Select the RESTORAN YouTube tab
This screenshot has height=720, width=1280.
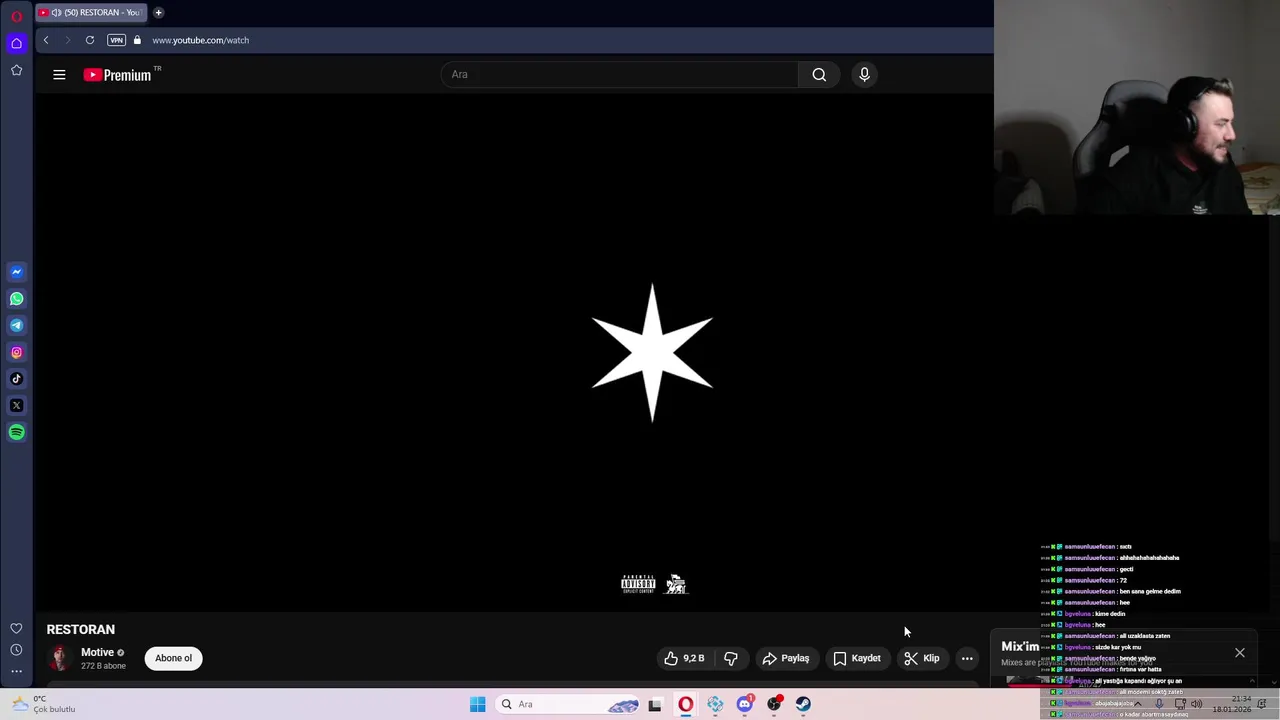(x=90, y=13)
